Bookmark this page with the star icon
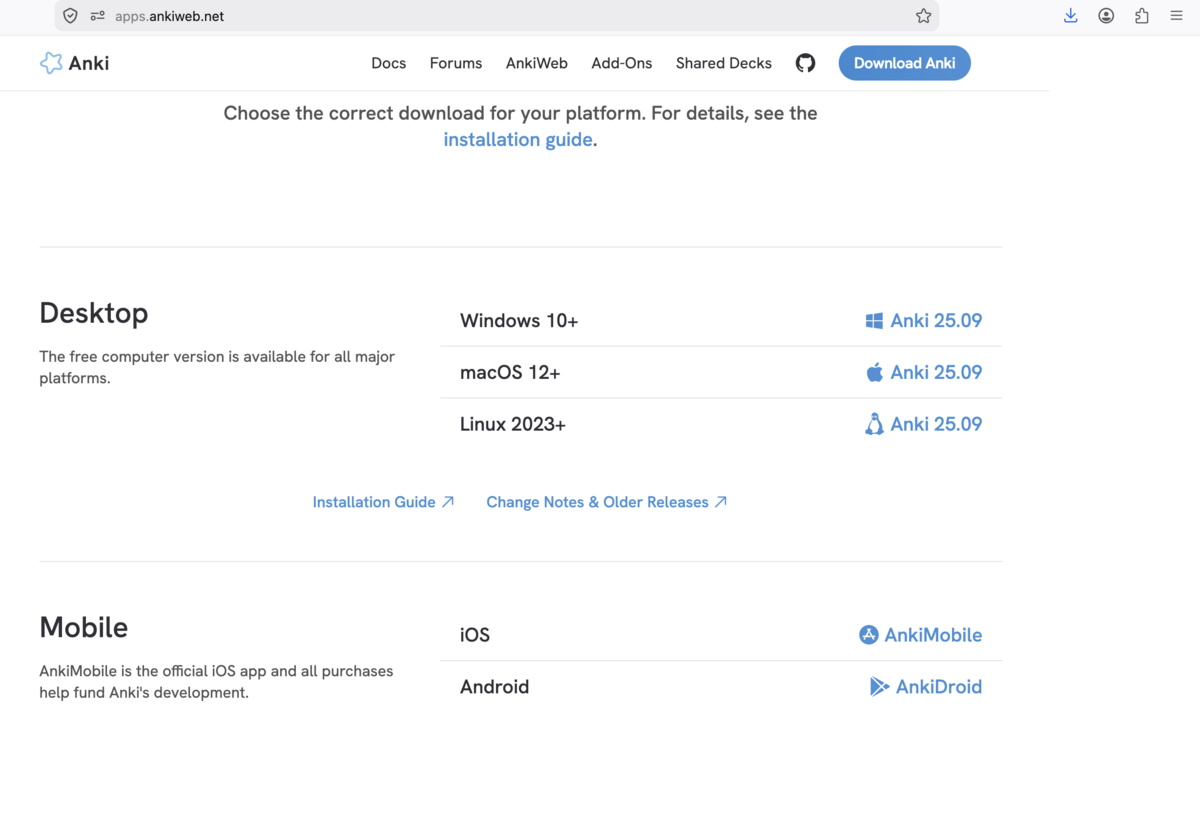This screenshot has width=1200, height=832. [x=923, y=16]
